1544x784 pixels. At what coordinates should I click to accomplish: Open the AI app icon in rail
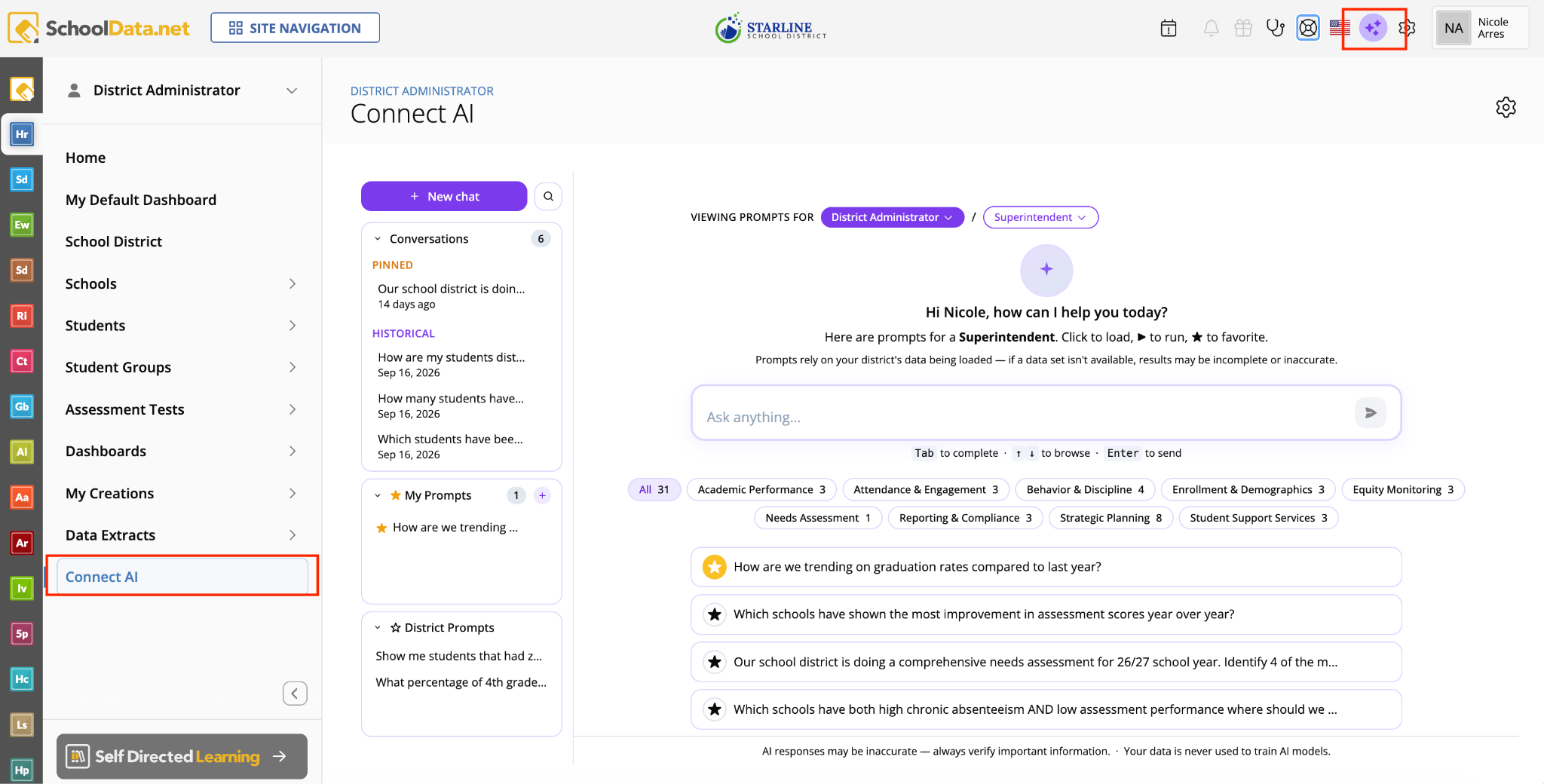tap(22, 452)
